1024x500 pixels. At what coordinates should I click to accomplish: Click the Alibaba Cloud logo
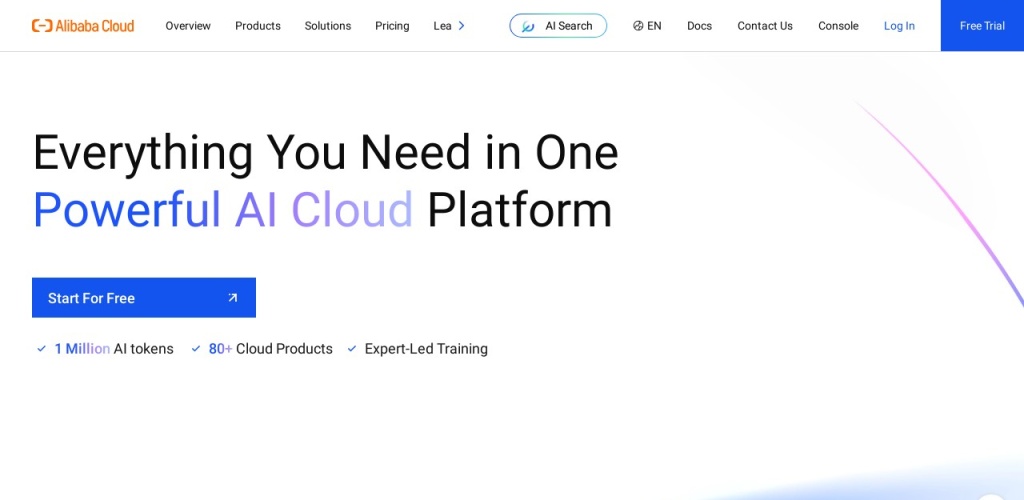coord(83,26)
